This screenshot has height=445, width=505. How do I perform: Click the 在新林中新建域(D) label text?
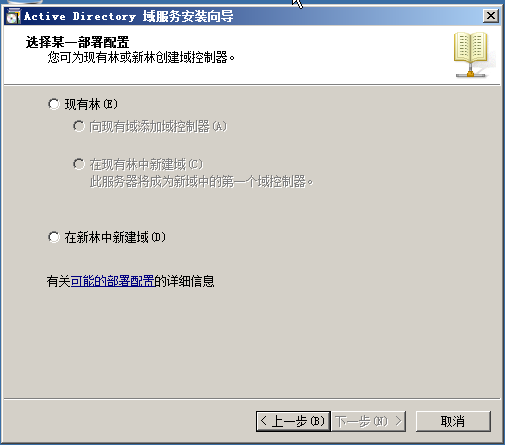115,237
